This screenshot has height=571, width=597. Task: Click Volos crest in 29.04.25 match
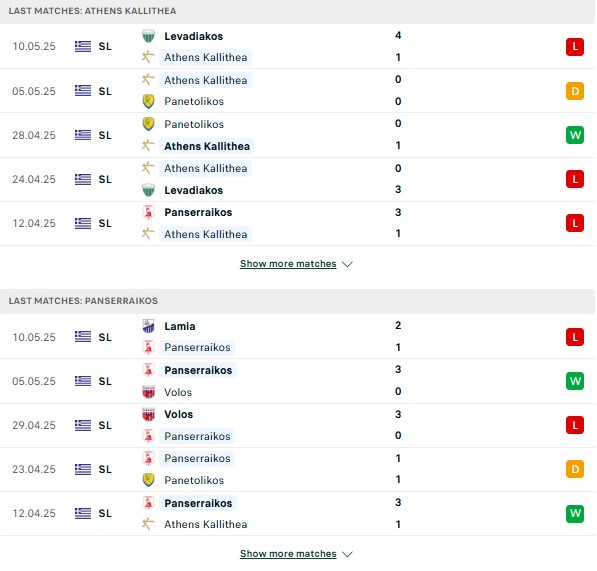pyautogui.click(x=148, y=414)
